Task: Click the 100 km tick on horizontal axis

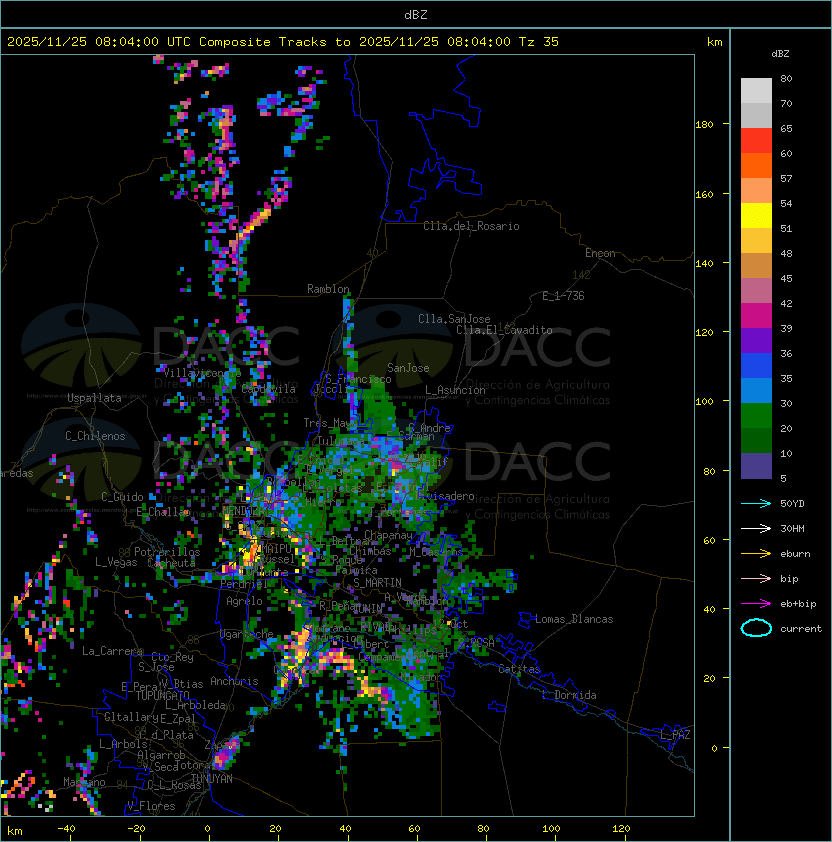Action: 552,829
